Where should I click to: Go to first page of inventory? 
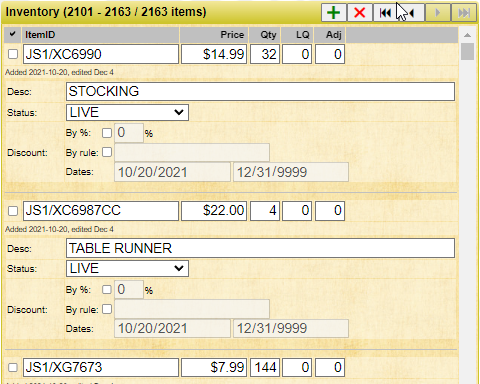click(x=386, y=13)
